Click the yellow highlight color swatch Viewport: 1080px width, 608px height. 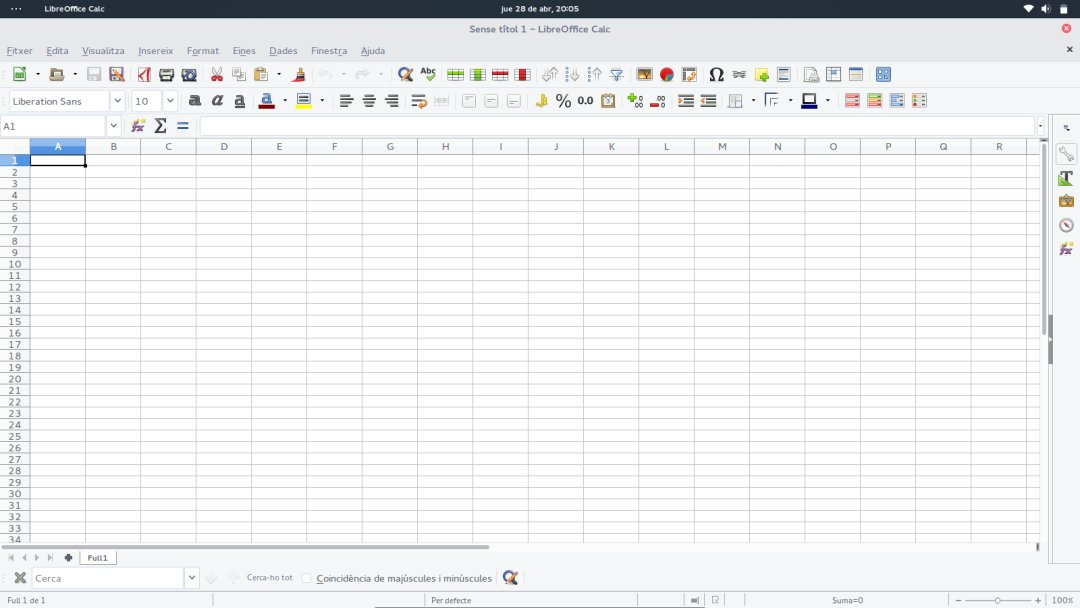[x=304, y=101]
